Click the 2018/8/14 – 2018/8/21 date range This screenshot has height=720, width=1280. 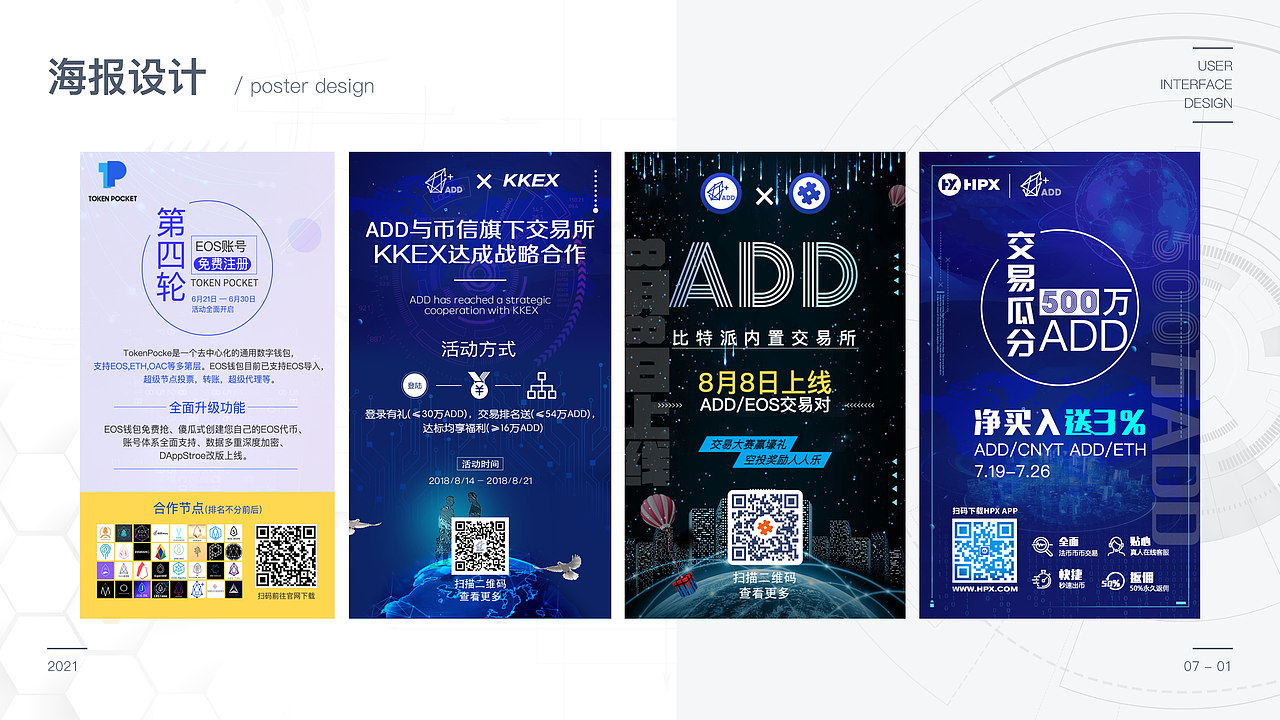[480, 481]
